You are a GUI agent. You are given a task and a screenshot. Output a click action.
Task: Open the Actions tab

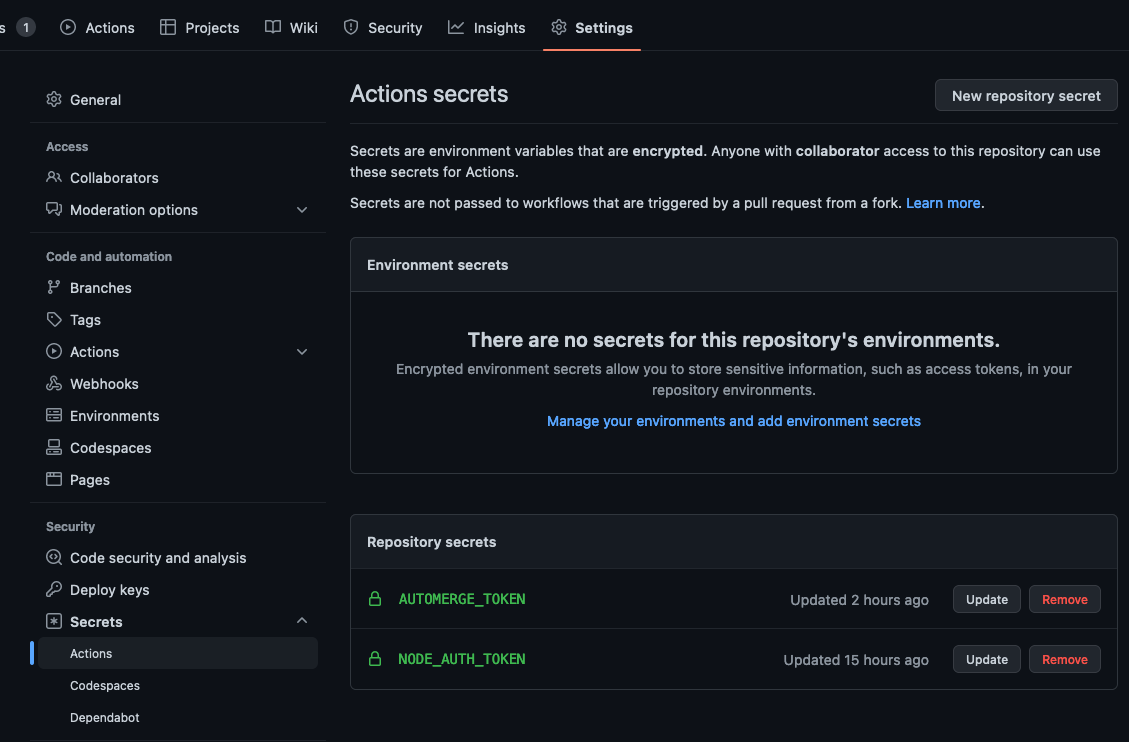97,27
